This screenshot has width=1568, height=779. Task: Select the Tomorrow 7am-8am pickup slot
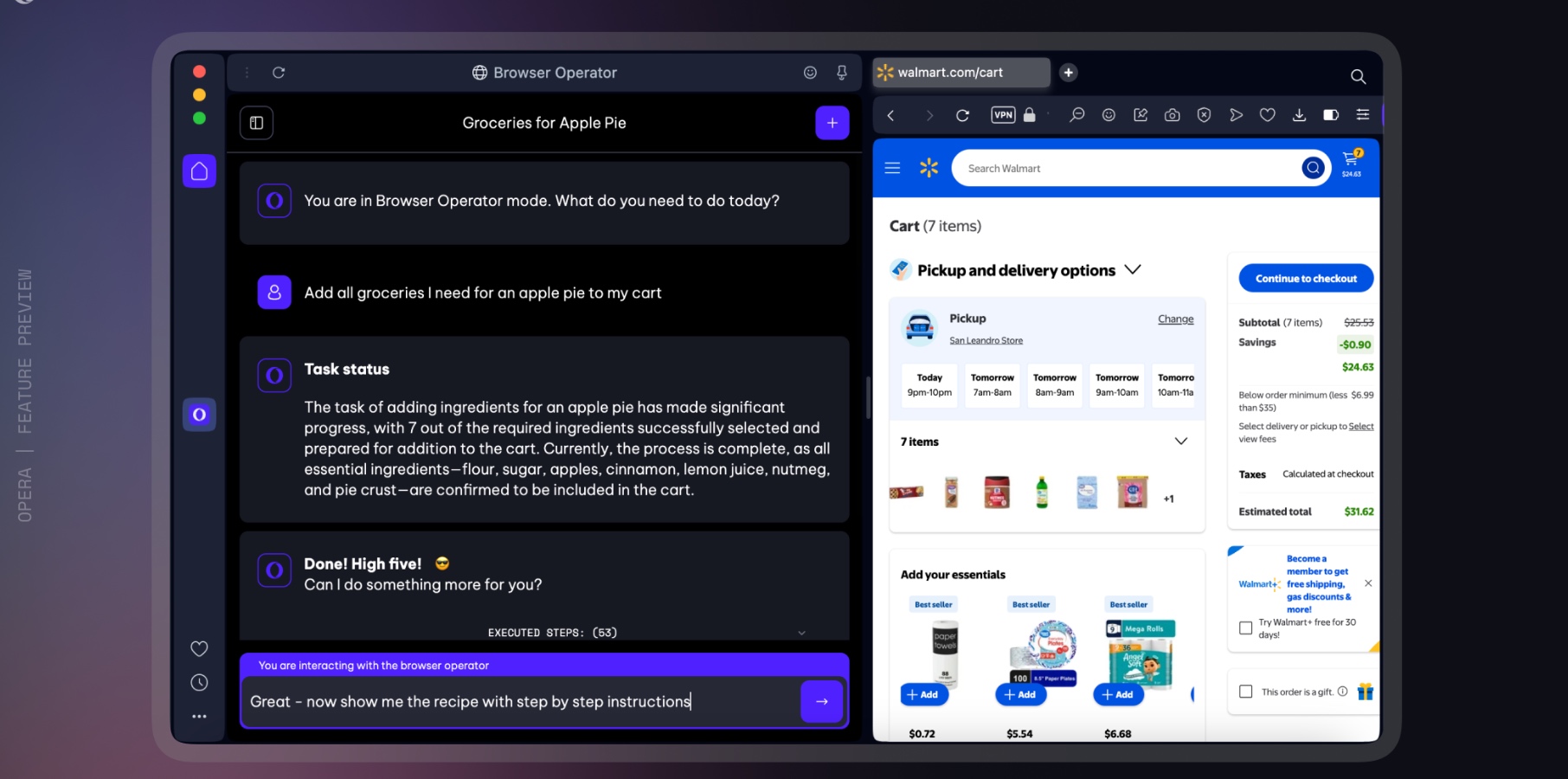[992, 385]
